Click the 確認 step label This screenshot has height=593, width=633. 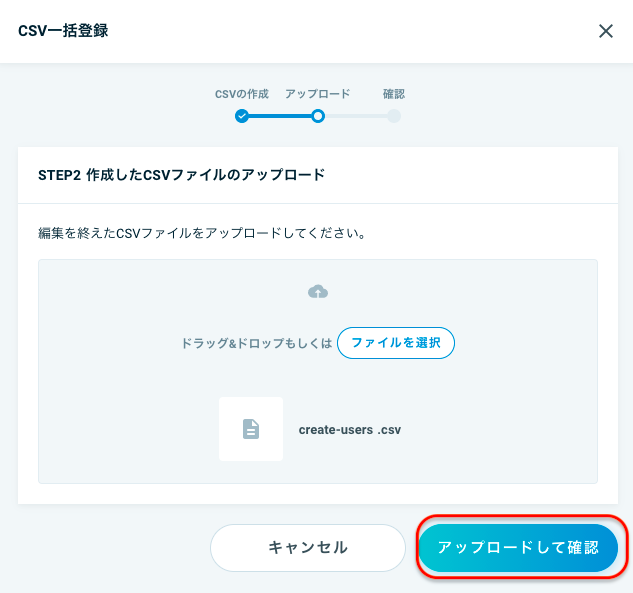click(x=394, y=94)
